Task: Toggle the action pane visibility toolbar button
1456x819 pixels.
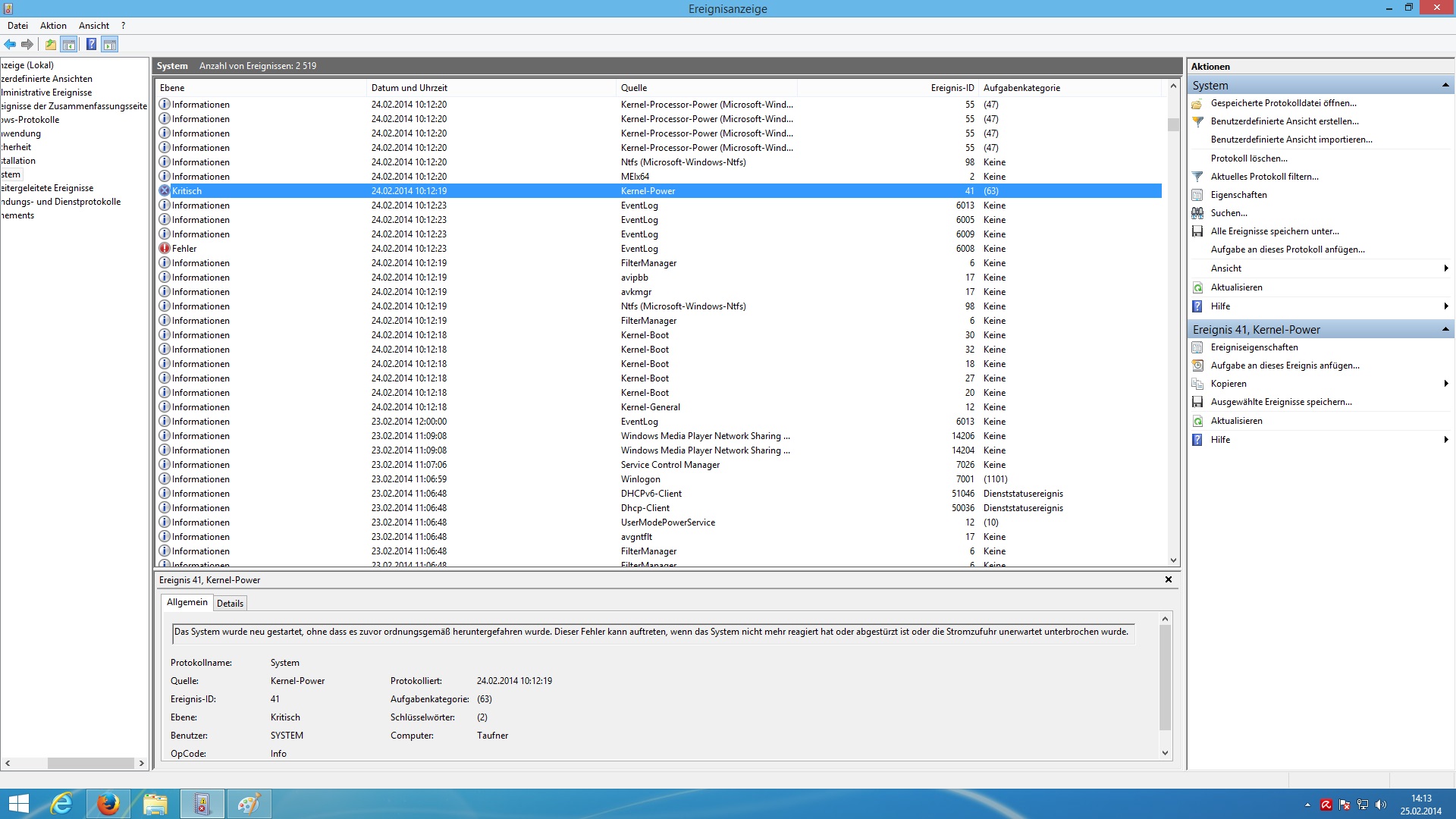Action: [110, 45]
